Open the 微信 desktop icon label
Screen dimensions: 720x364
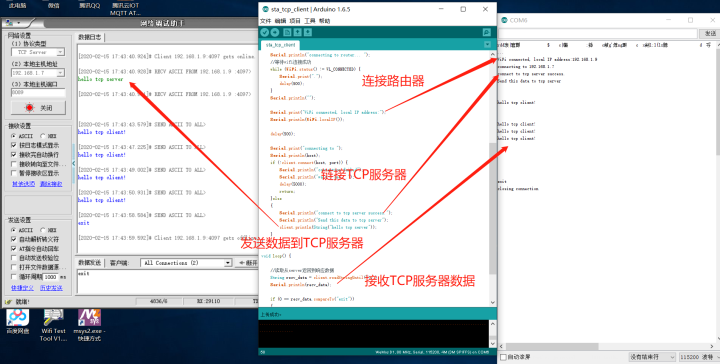tap(53, 6)
